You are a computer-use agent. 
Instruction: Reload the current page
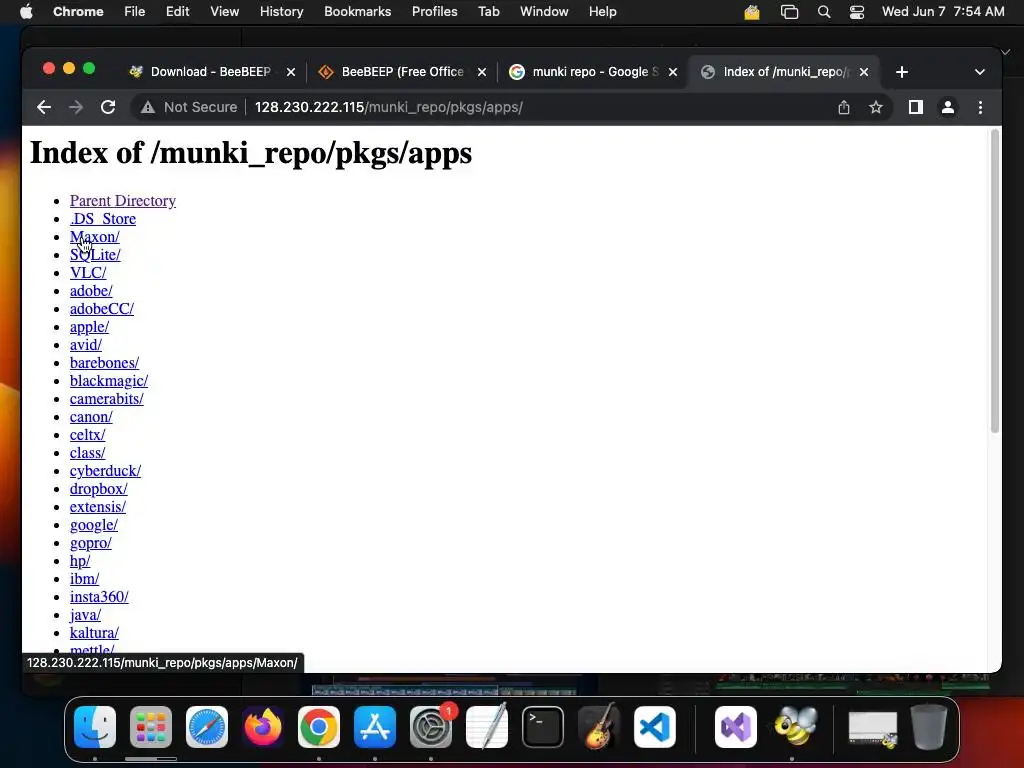(x=108, y=107)
